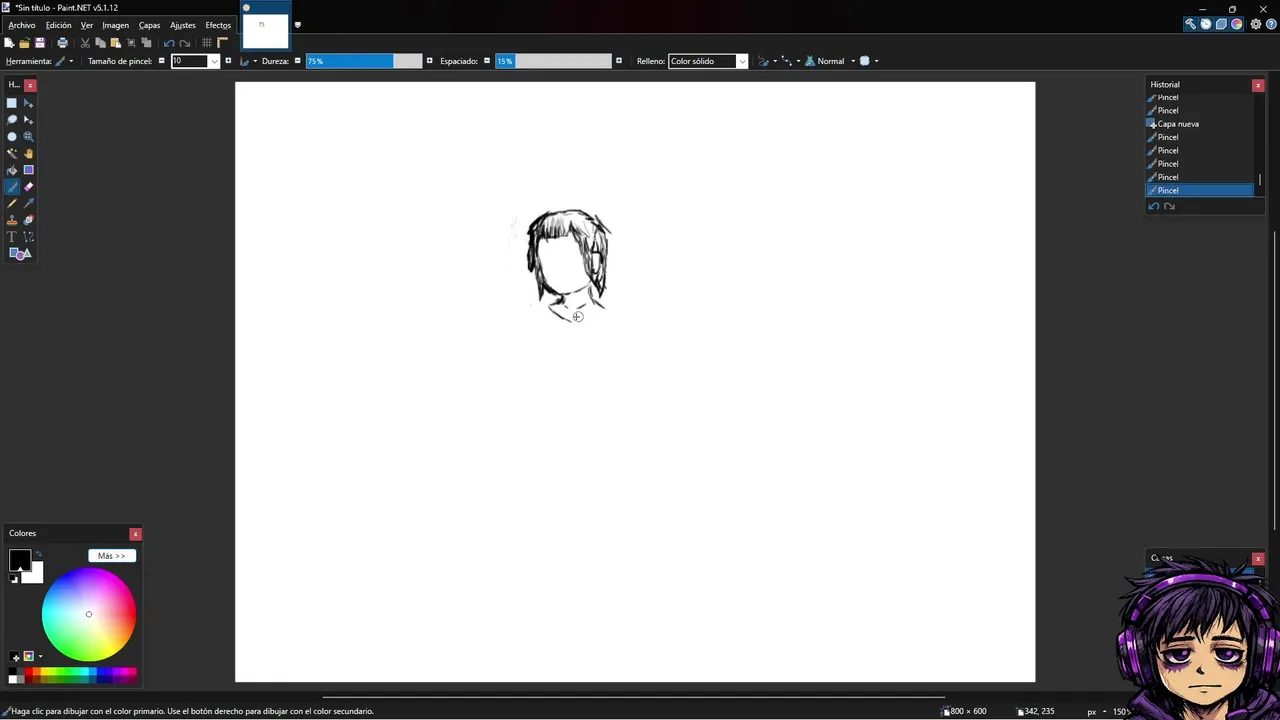
Task: Open antialiasing mode dropdown
Action: [767, 61]
